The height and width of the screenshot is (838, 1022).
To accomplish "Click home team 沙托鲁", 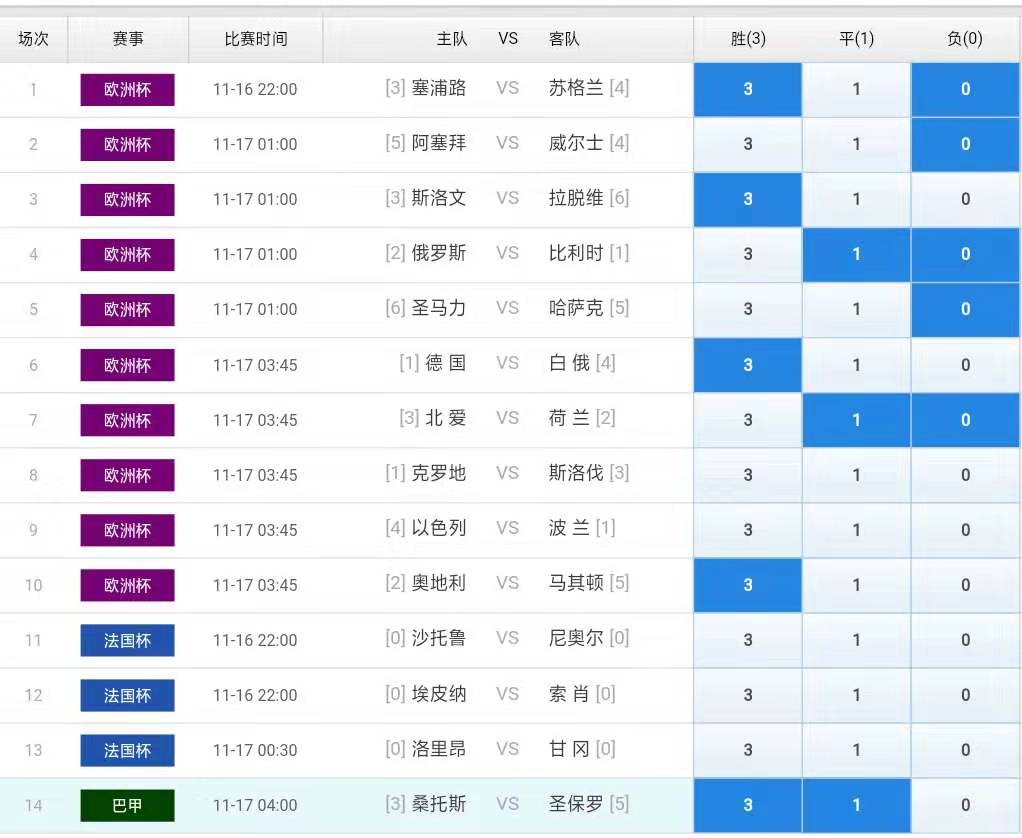I will [439, 639].
